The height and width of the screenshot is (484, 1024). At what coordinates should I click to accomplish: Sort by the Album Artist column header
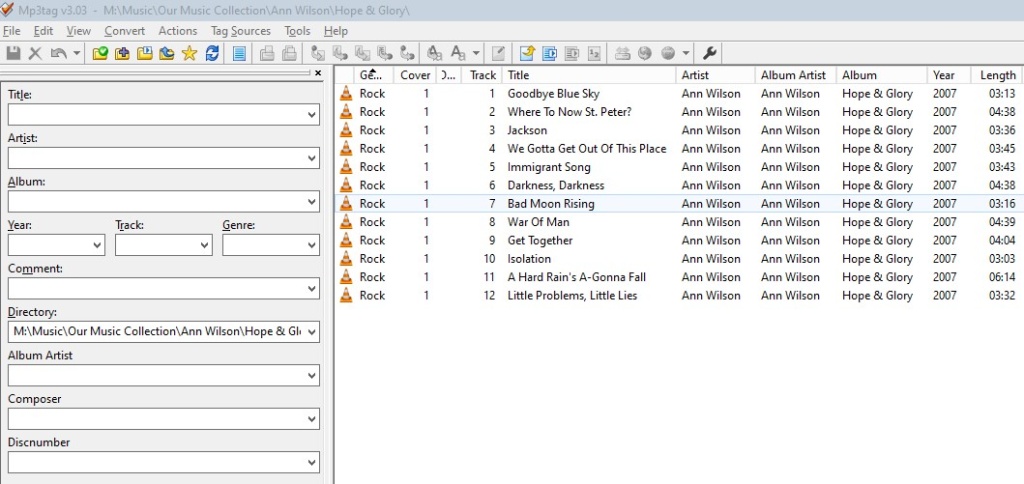coord(796,75)
